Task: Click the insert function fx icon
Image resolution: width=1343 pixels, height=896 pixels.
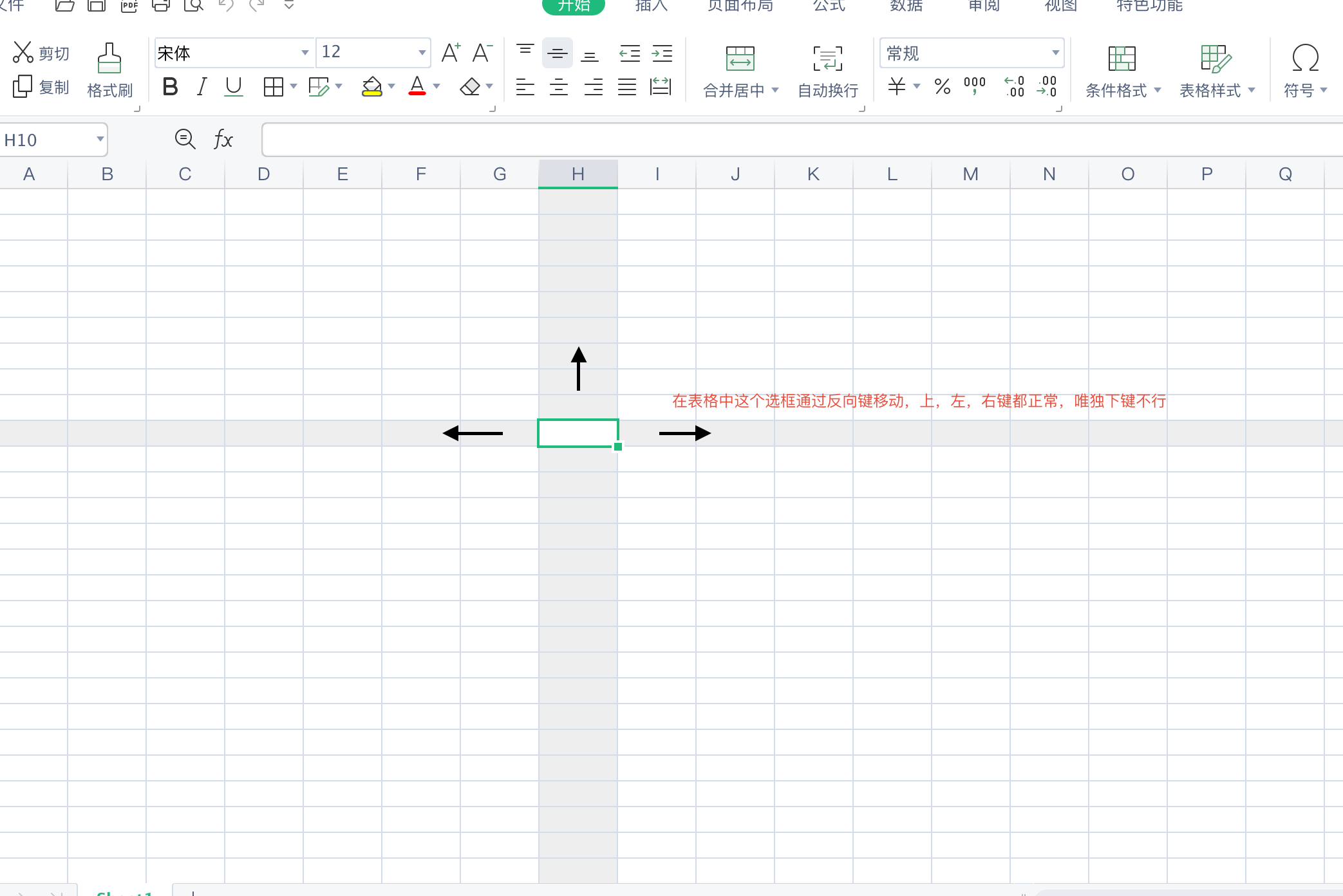Action: pyautogui.click(x=223, y=139)
